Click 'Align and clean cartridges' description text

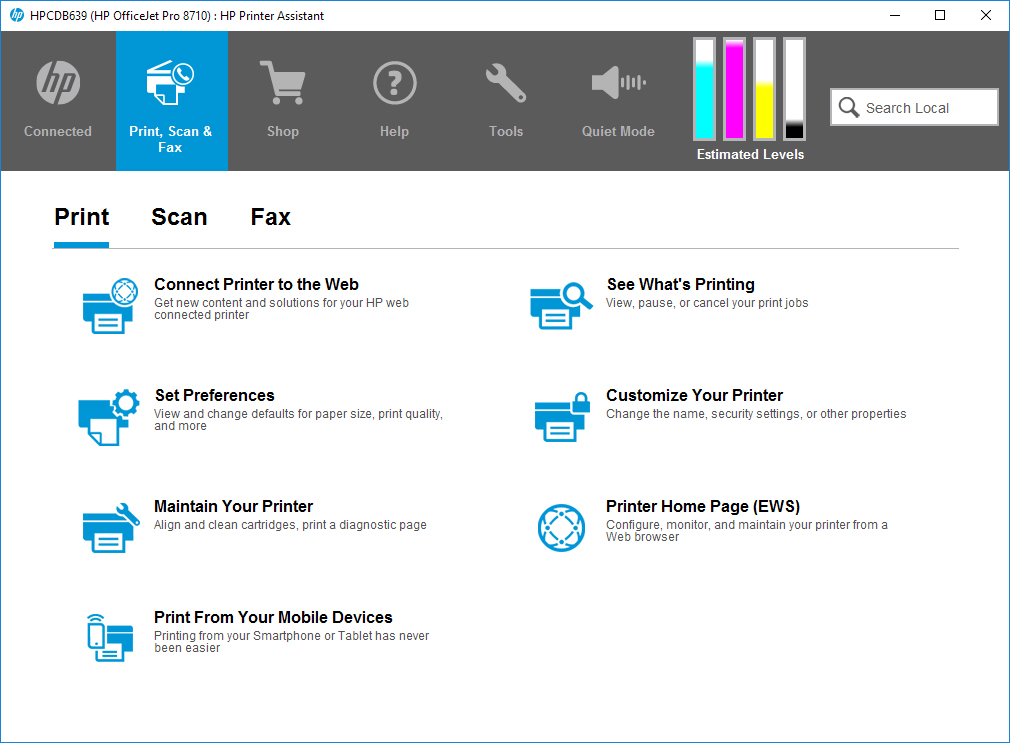coord(290,525)
